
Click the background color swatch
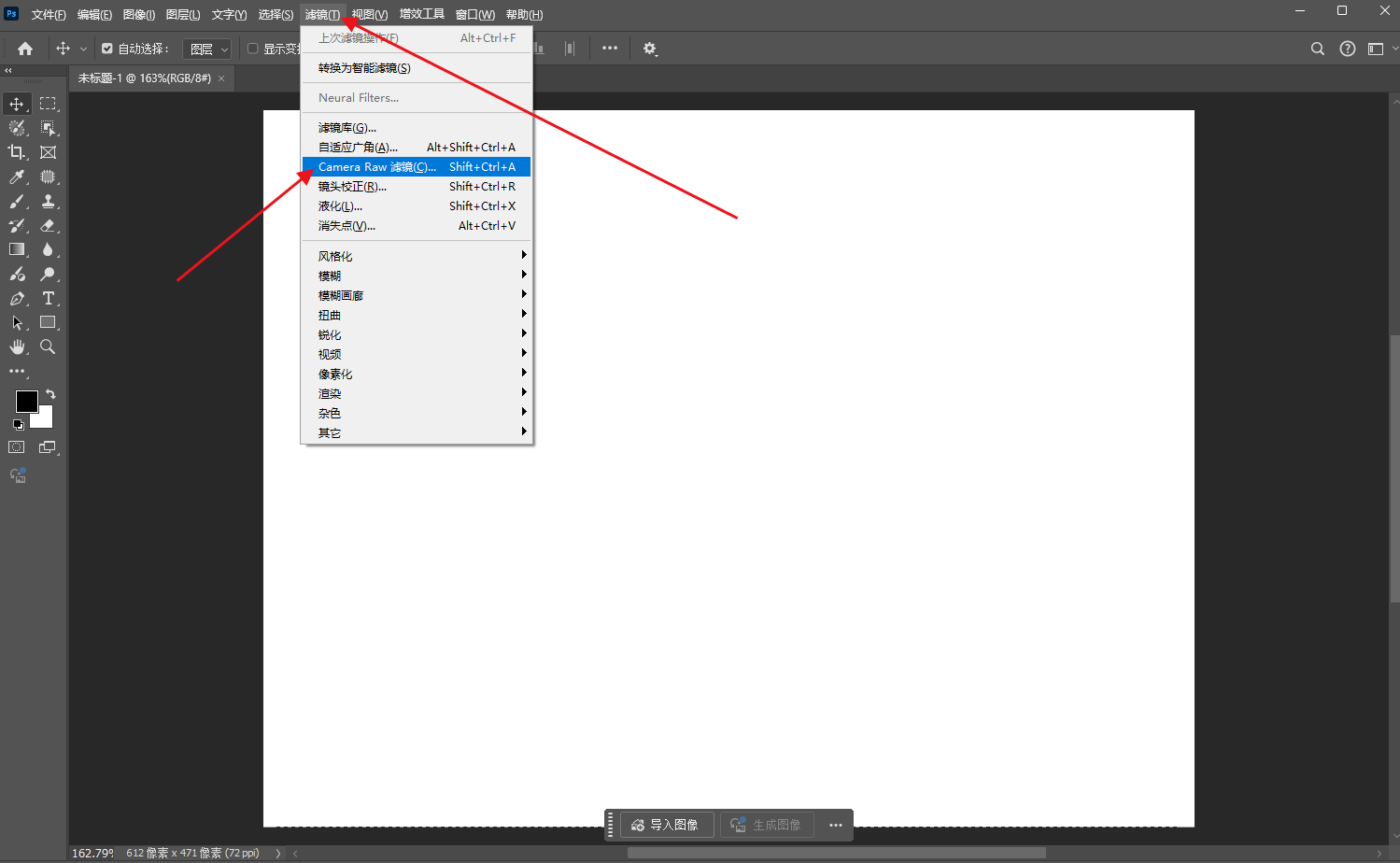pos(45,420)
